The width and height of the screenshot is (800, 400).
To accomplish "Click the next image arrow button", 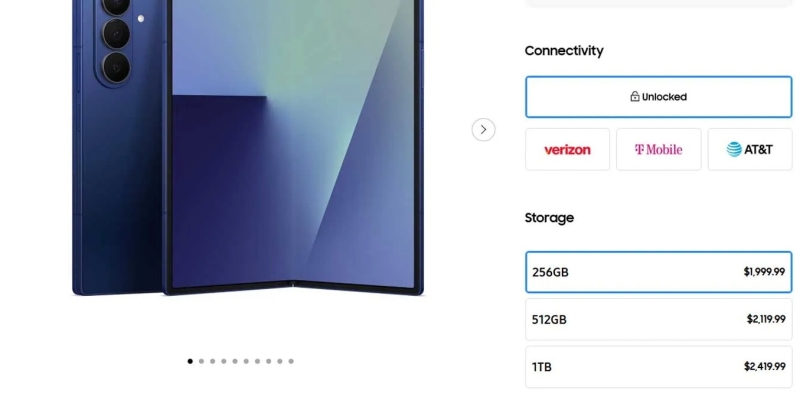I will point(483,130).
